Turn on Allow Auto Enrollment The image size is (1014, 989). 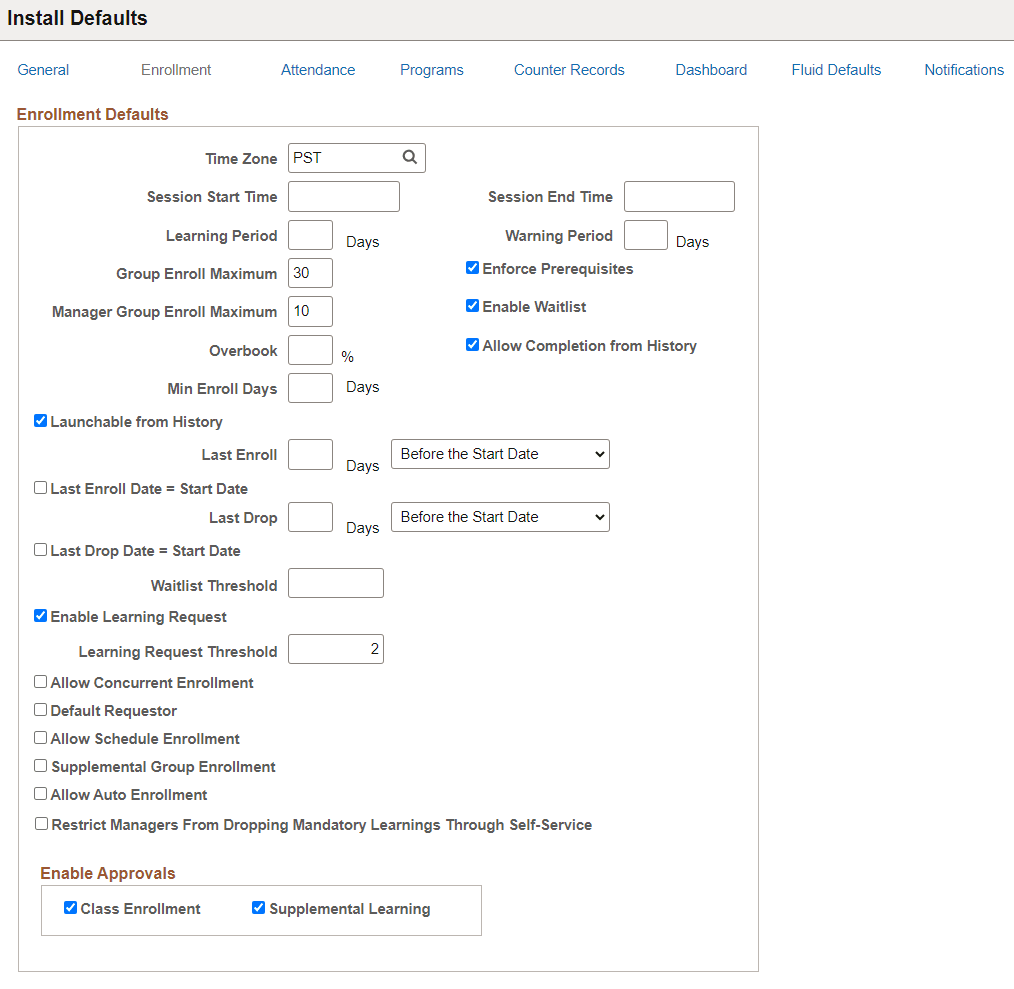40,793
